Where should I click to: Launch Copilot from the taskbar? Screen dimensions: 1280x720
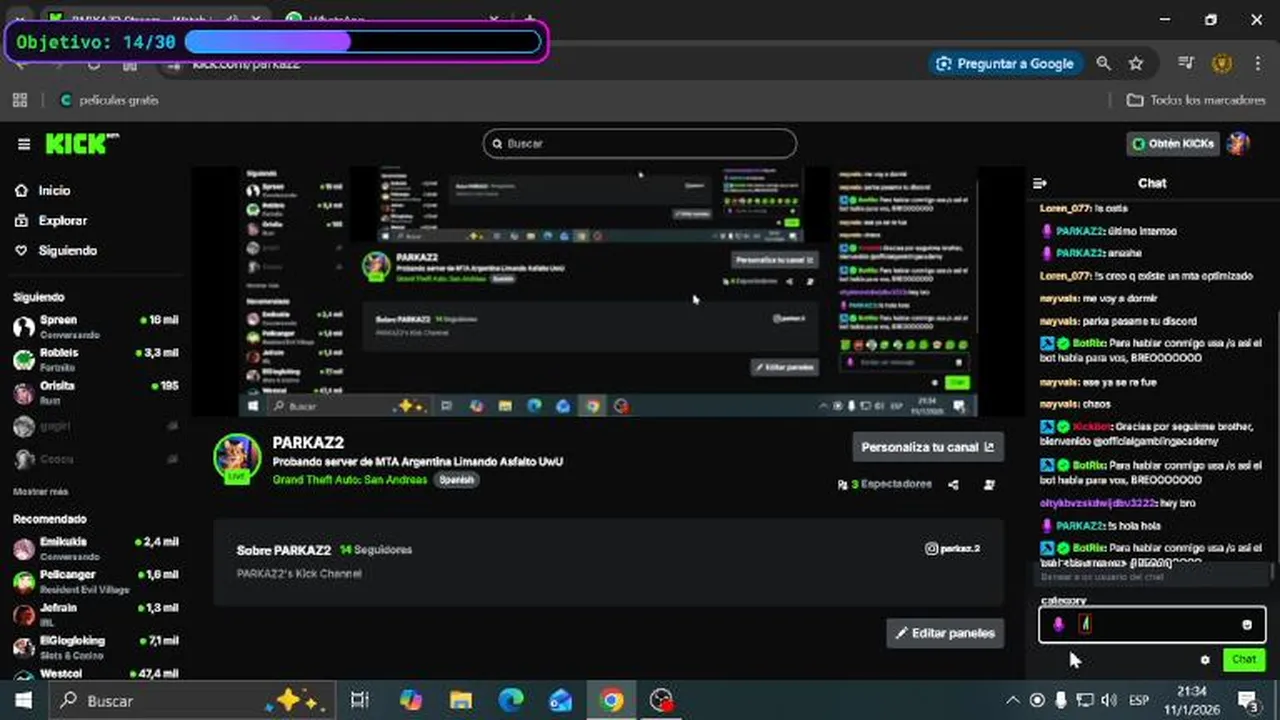click(x=410, y=701)
